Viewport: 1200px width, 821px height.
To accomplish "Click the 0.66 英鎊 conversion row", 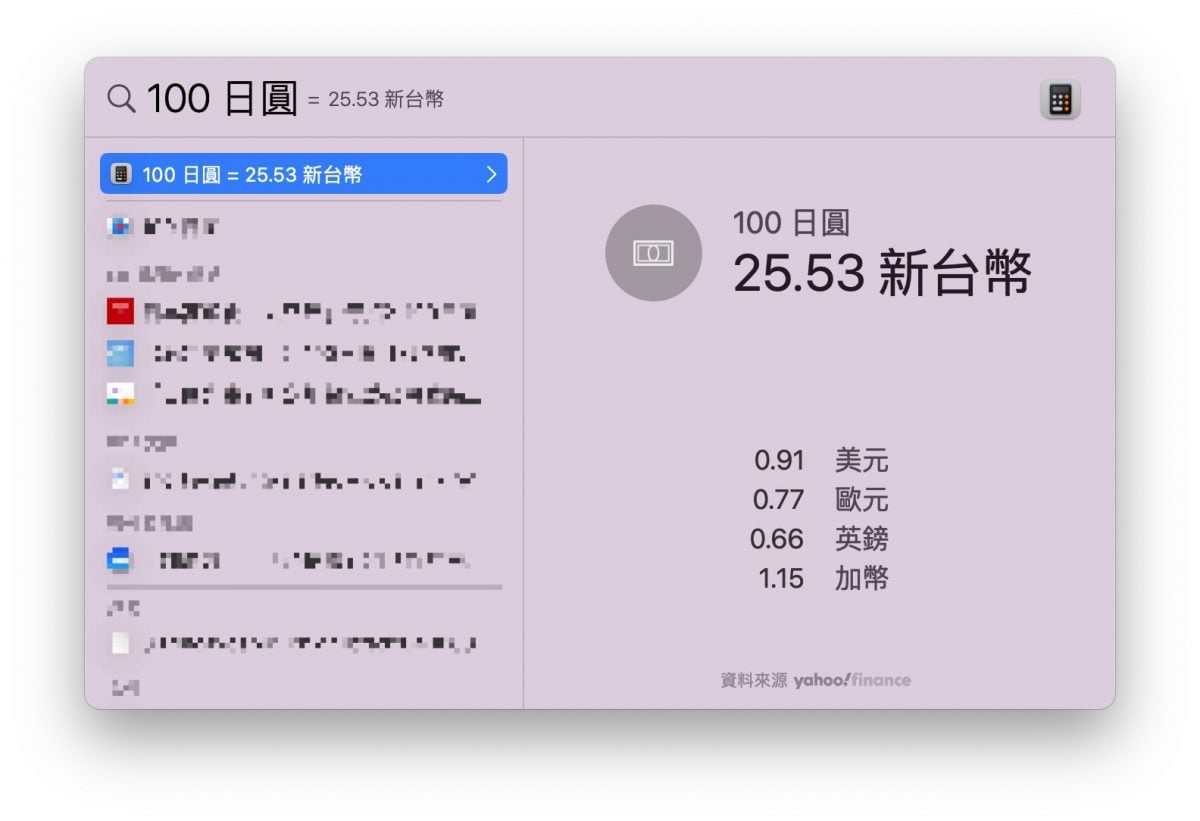I will [820, 539].
